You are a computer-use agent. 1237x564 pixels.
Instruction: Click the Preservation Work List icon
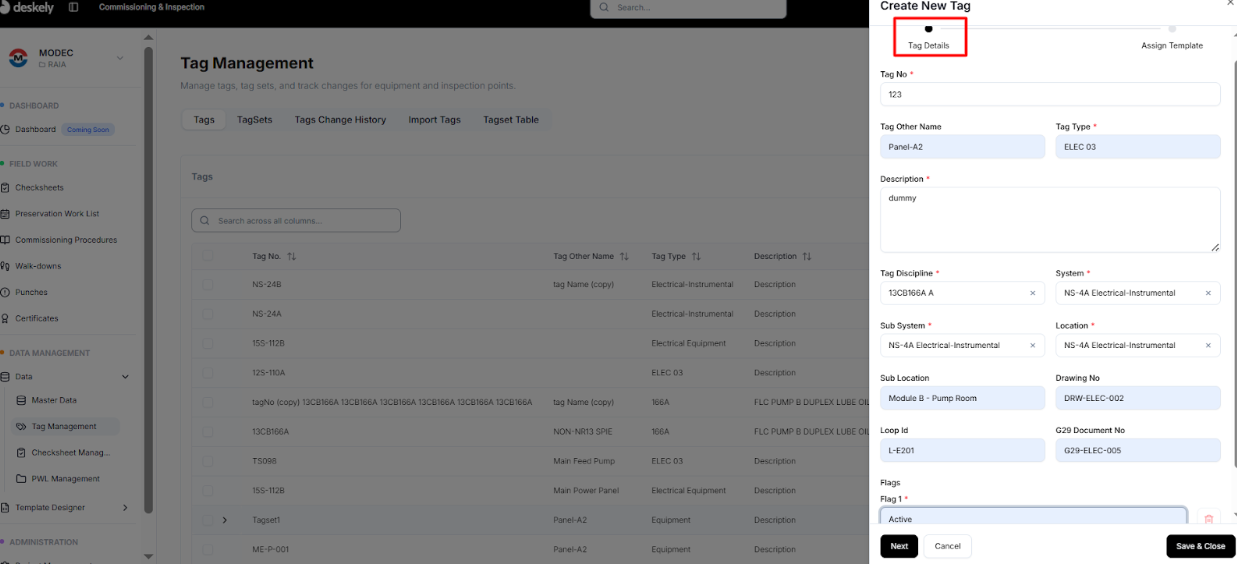pyautogui.click(x=5, y=214)
